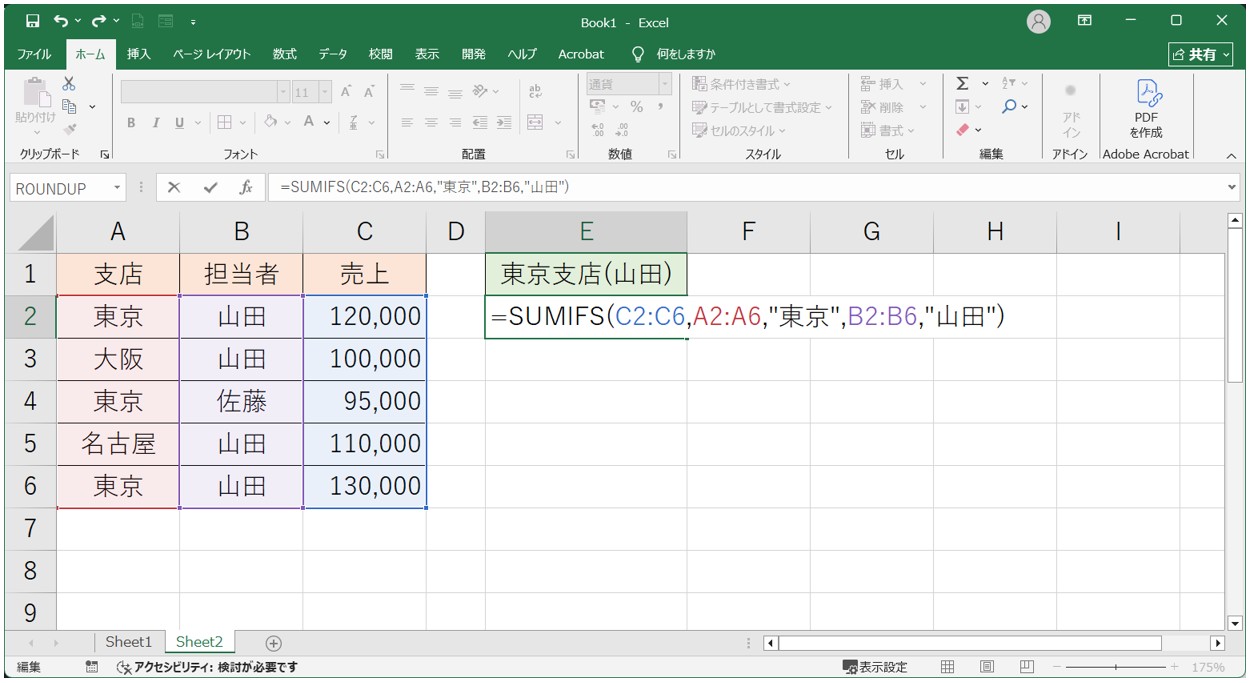Switch to Page Break Preview icon
This screenshot has width=1251, height=683.
[x=1027, y=667]
